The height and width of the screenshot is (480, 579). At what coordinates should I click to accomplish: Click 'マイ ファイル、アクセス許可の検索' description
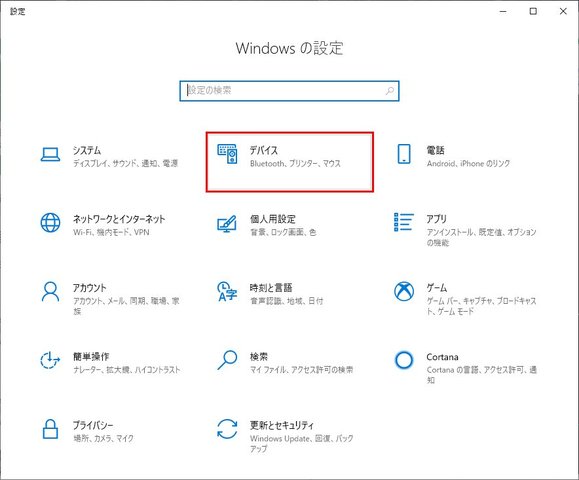click(x=302, y=369)
